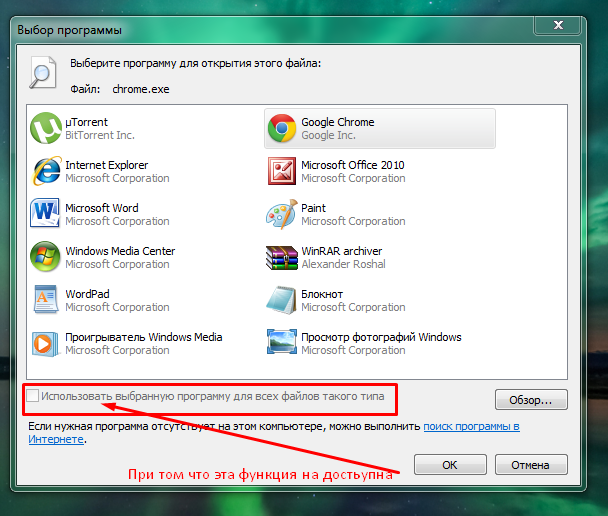Click the file search magnifier icon

click(x=43, y=72)
